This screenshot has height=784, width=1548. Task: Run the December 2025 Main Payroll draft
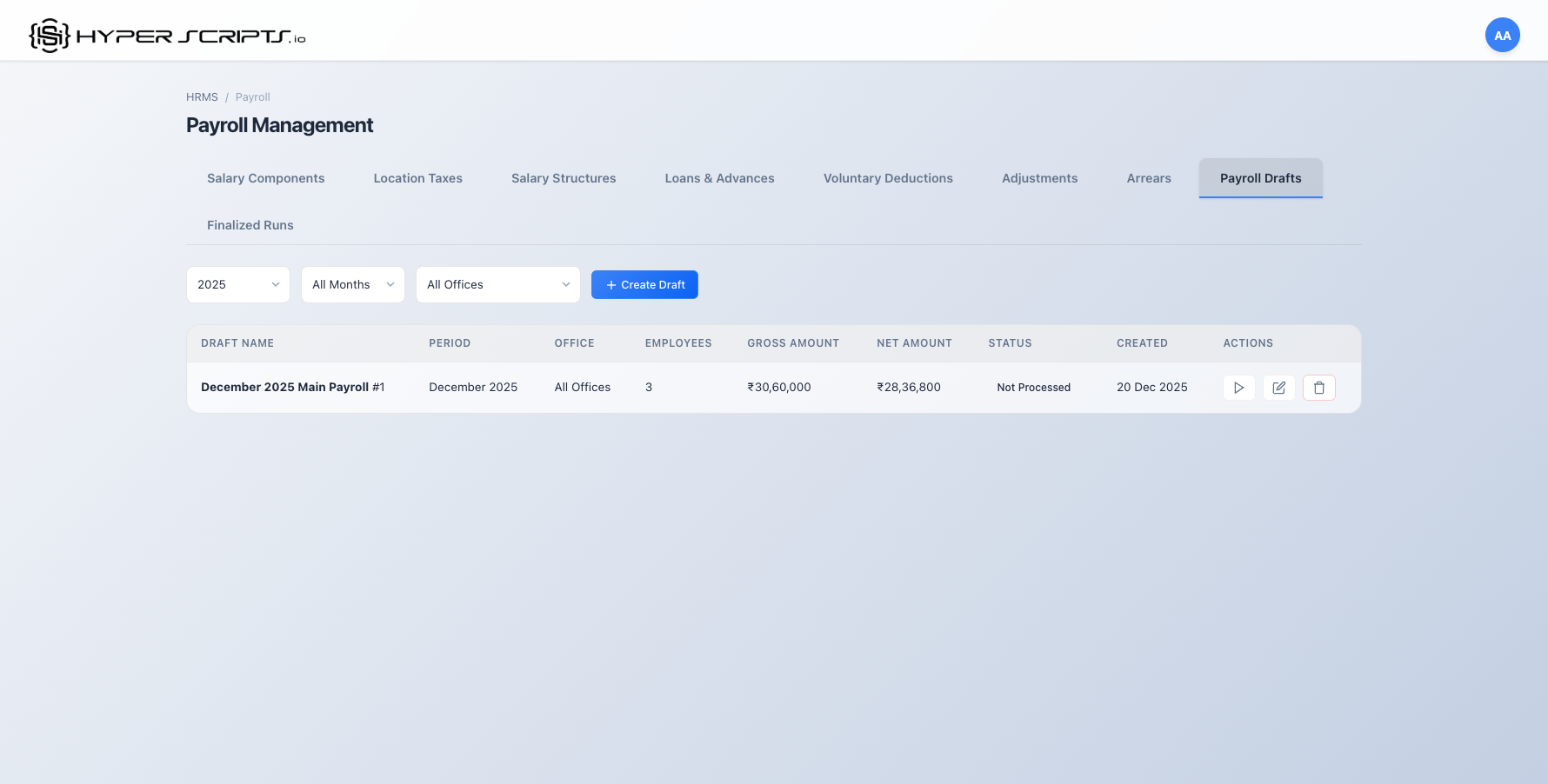coord(1238,388)
